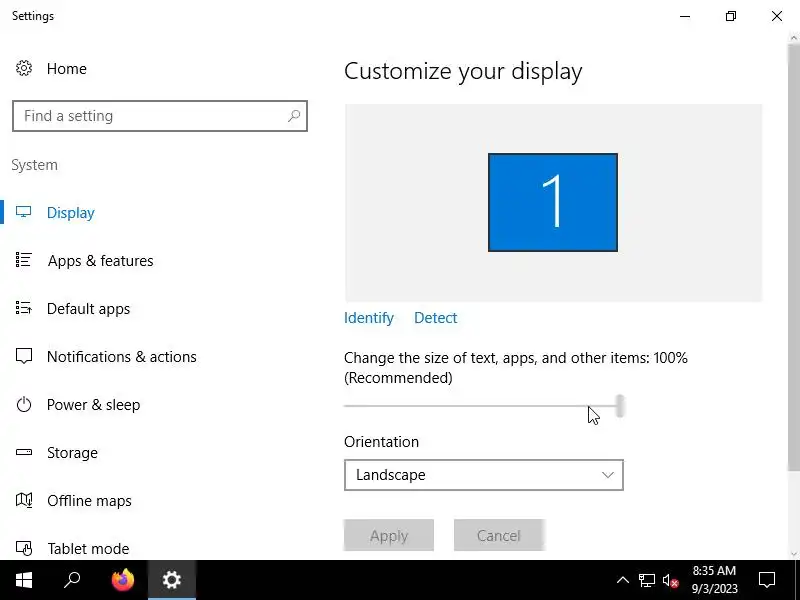Open Storage settings
The image size is (800, 600).
72,453
